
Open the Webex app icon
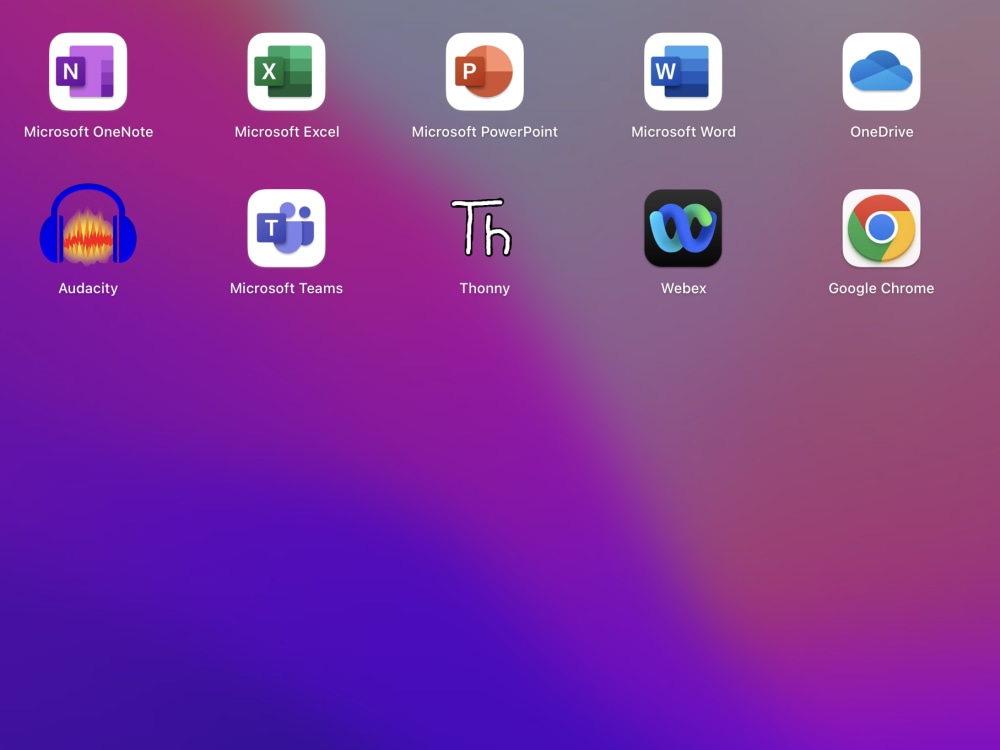click(683, 228)
